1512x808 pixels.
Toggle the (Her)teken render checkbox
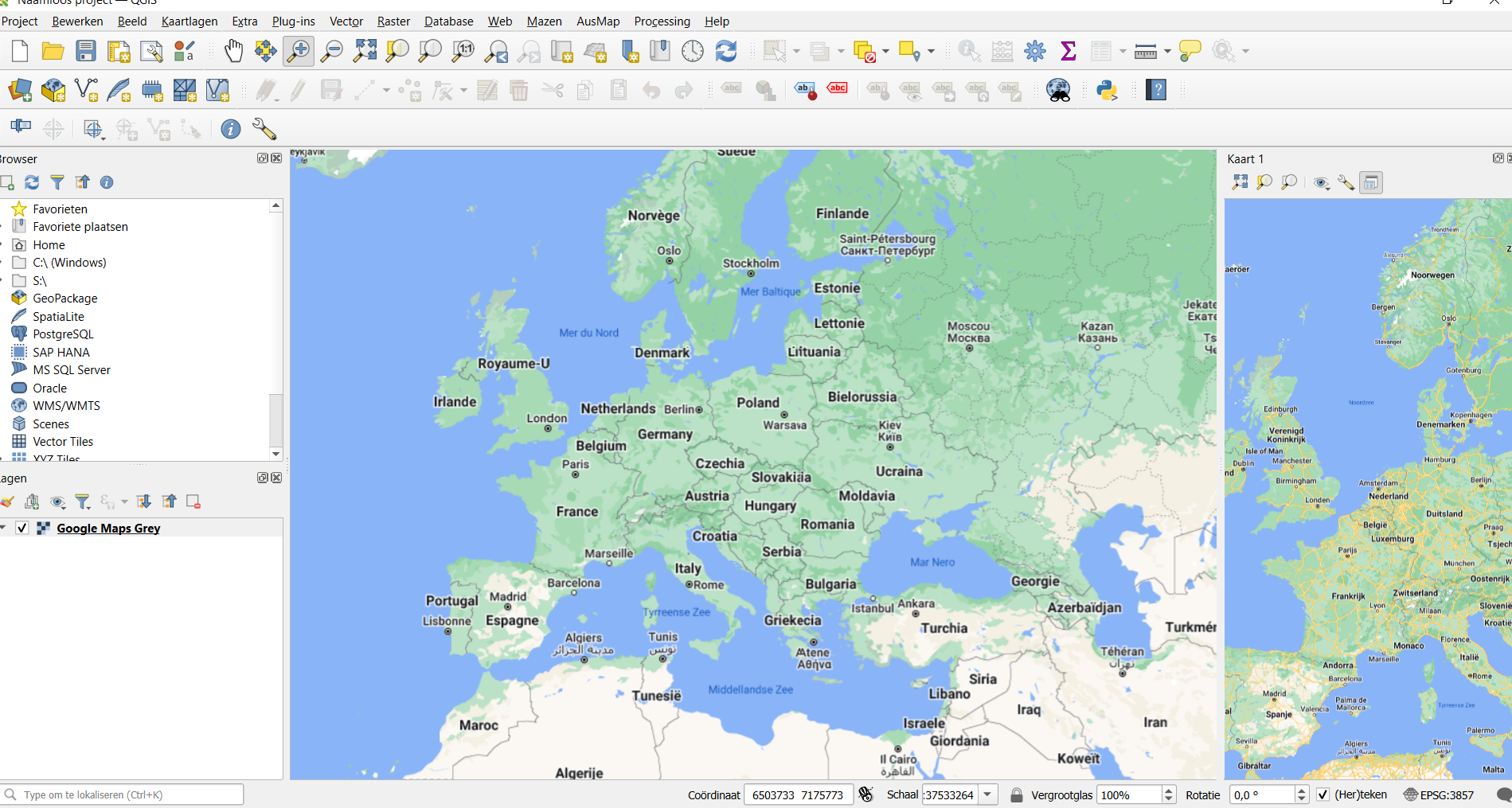pos(1323,794)
